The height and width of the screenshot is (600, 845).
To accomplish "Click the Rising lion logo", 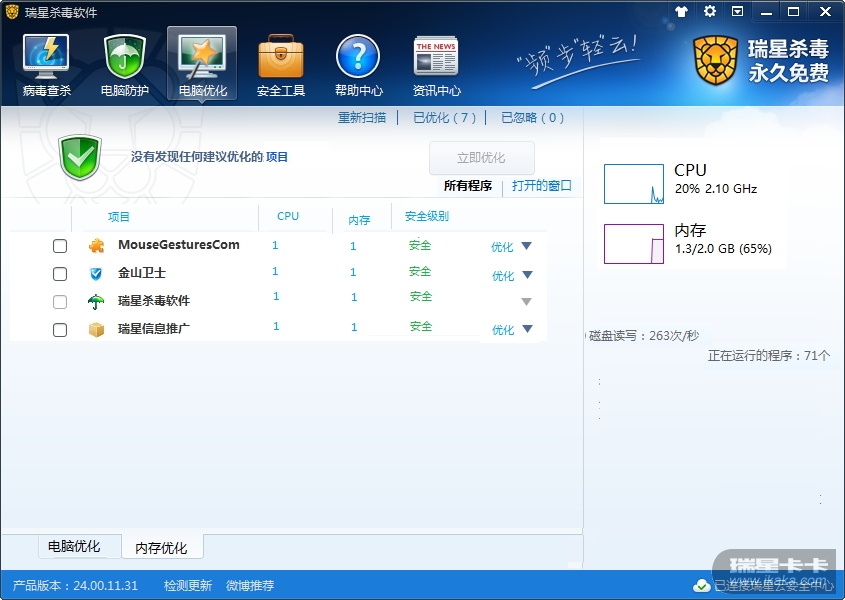I will click(x=715, y=60).
